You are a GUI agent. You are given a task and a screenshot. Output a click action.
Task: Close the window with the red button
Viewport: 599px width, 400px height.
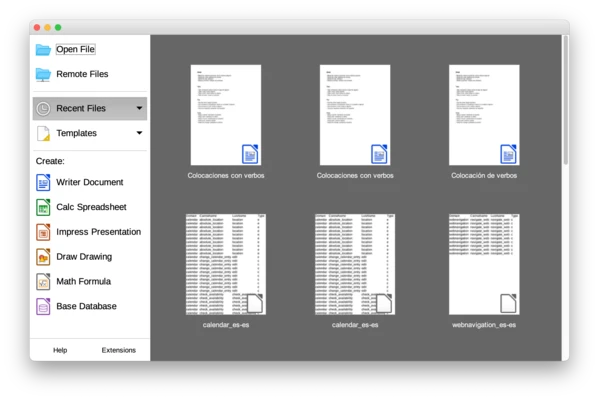pyautogui.click(x=37, y=28)
